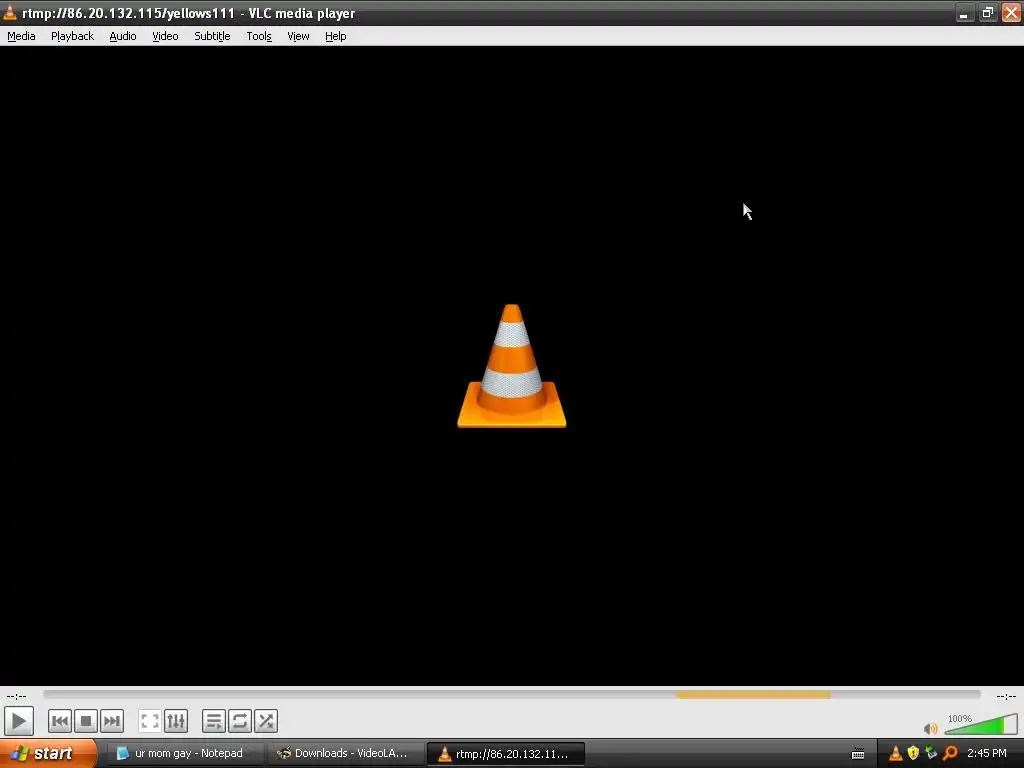Close the VLC media player window
Screen dimensions: 1024x768
click(x=1011, y=13)
